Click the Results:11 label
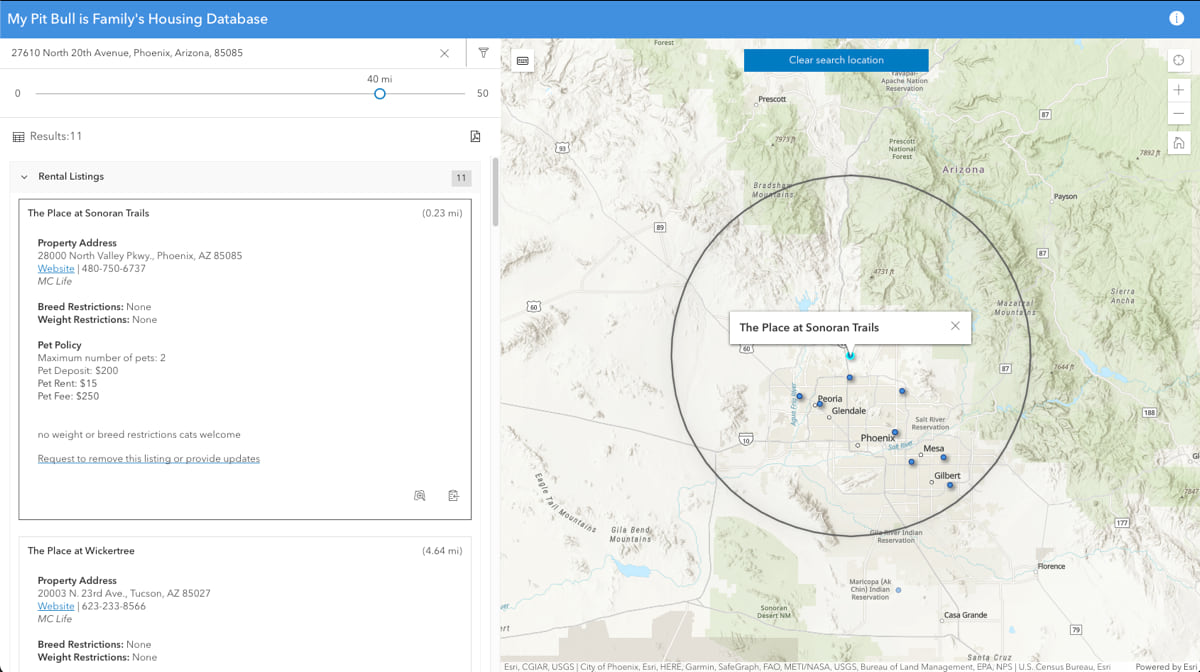 pyautogui.click(x=56, y=136)
